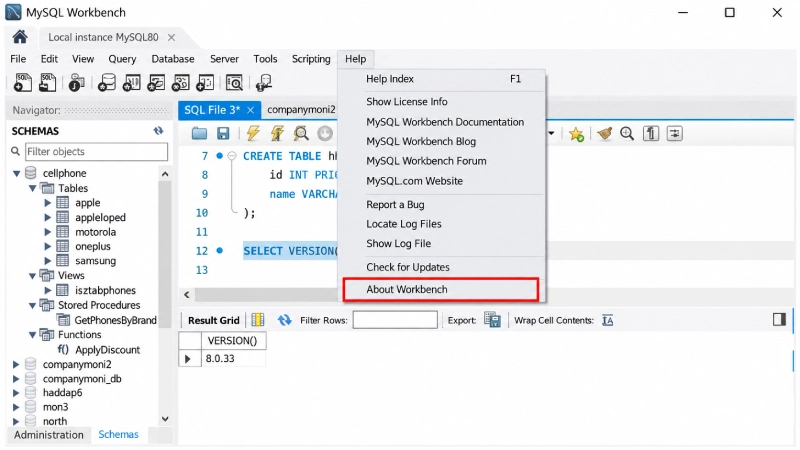Create a new stored procedure icon
The width and height of the screenshot is (800, 450).
coord(181,82)
